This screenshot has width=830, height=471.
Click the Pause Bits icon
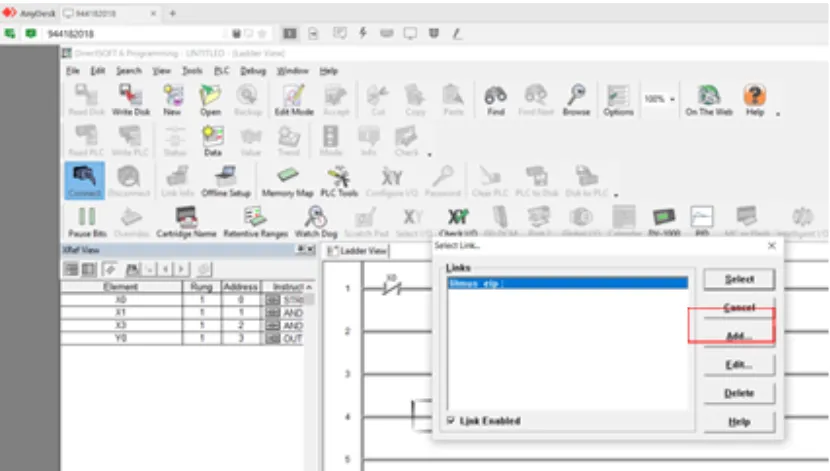tap(87, 221)
